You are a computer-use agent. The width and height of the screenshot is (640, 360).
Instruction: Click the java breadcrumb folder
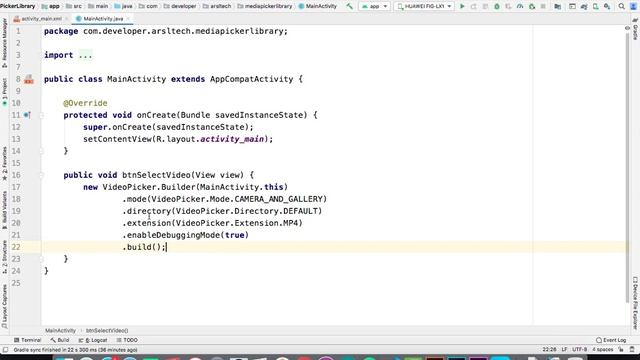[123, 6]
